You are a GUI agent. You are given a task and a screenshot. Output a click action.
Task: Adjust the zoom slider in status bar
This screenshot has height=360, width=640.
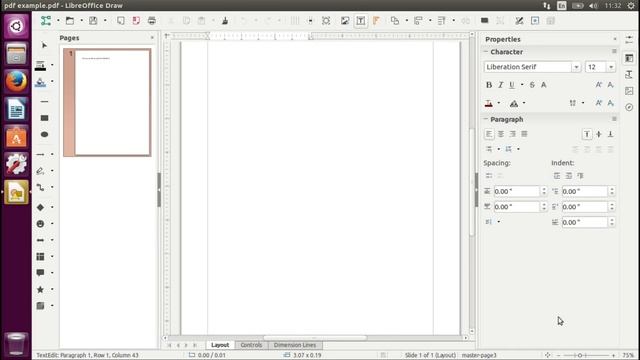pos(580,356)
